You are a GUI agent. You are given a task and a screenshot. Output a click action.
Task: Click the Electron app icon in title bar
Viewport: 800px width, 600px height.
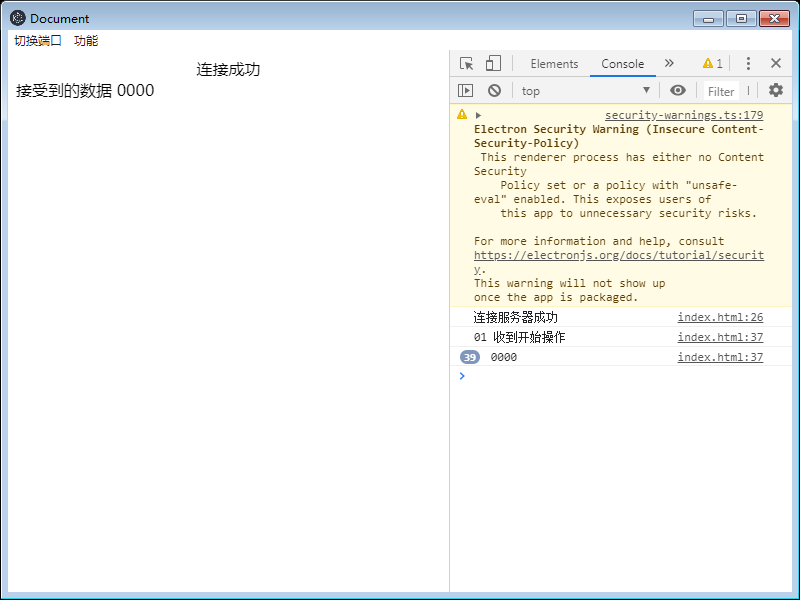tap(16, 18)
